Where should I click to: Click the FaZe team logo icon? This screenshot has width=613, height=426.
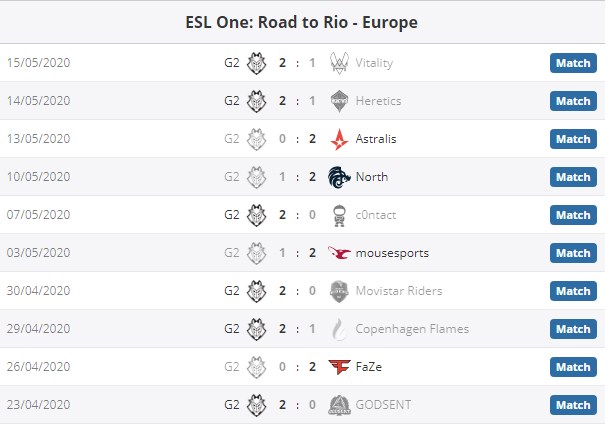coord(340,367)
